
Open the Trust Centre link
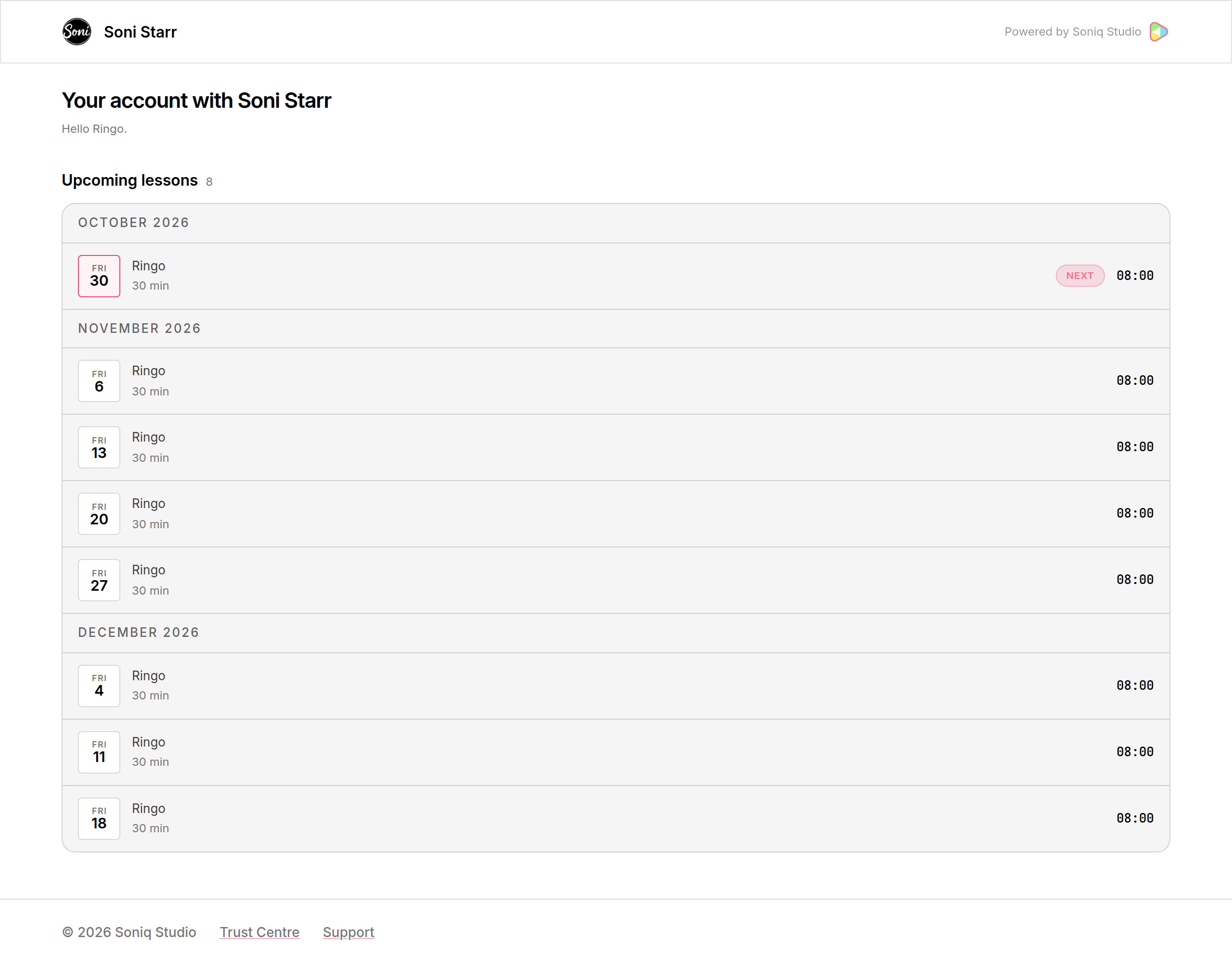pyautogui.click(x=259, y=932)
